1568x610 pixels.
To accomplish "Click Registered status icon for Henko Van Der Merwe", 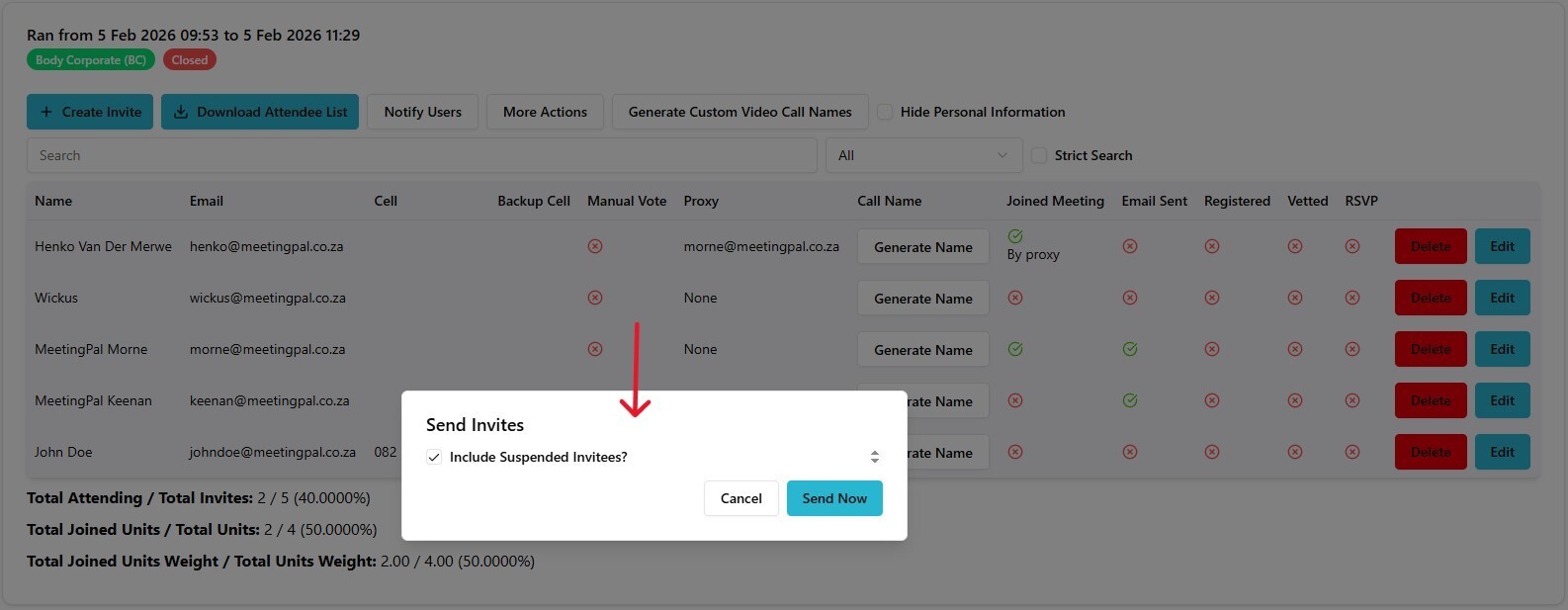I will click(1212, 246).
